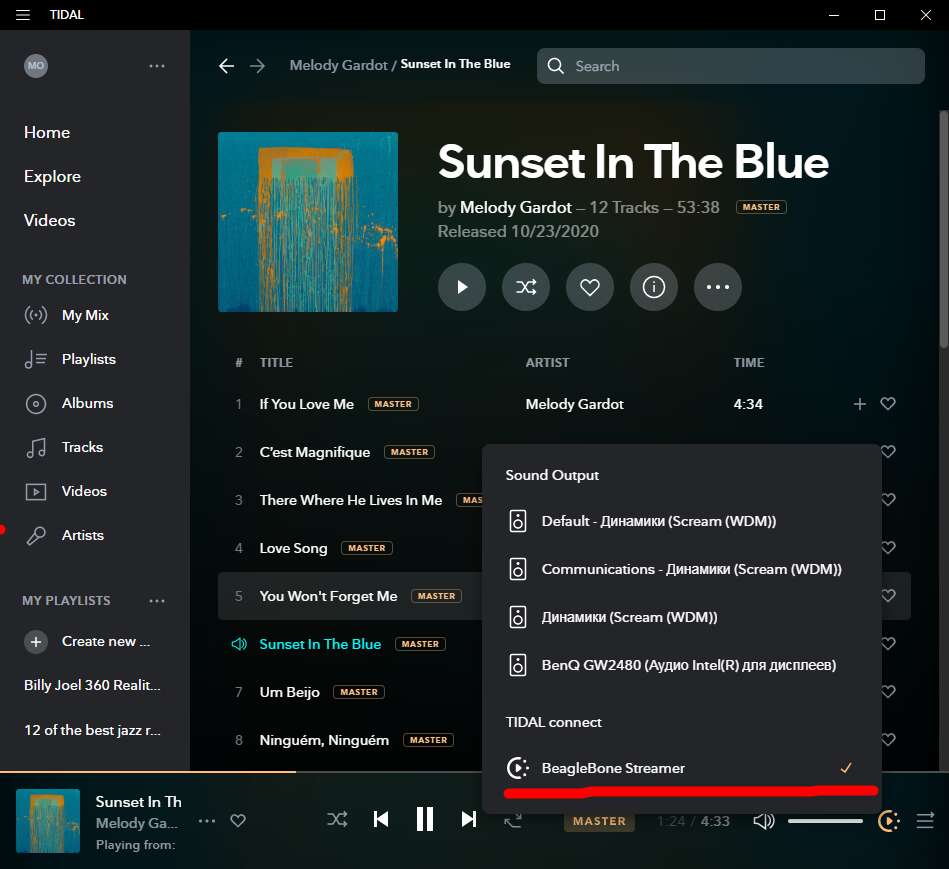This screenshot has width=949, height=869.
Task: Add album to favorites with the round heart
Action: coord(590,287)
